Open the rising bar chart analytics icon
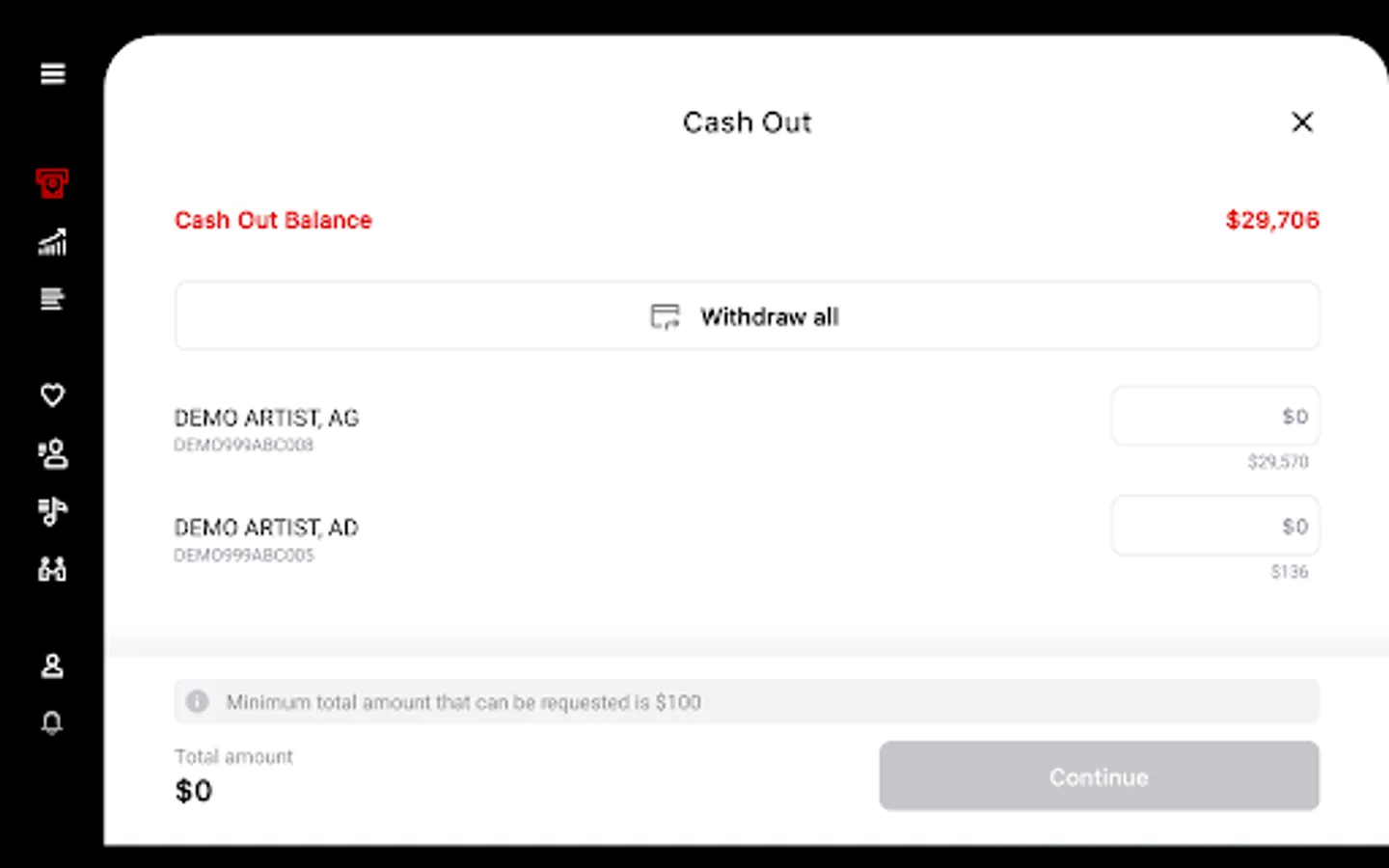Image resolution: width=1389 pixels, height=868 pixels. 52,242
